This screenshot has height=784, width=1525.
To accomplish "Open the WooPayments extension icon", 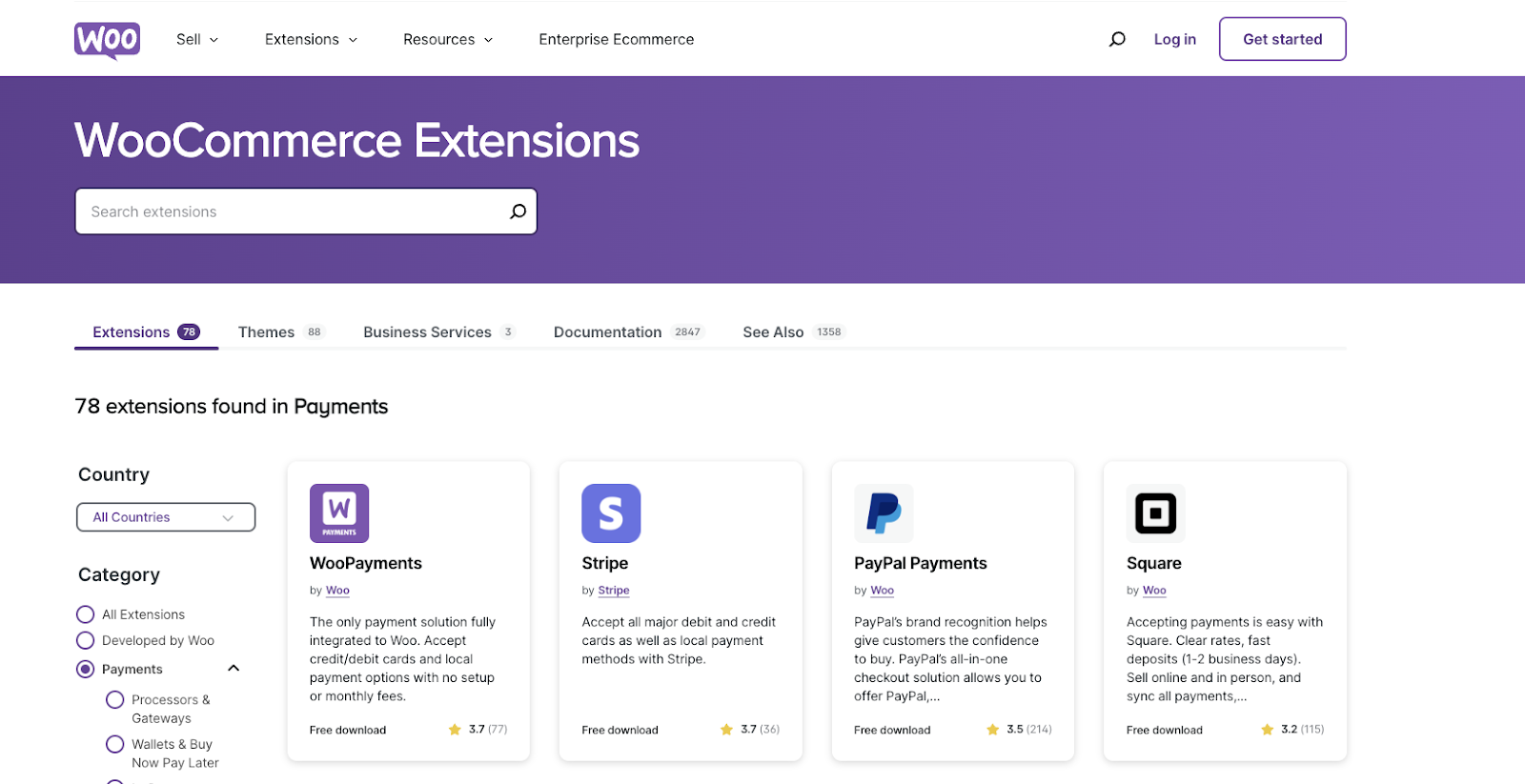I will pyautogui.click(x=339, y=513).
